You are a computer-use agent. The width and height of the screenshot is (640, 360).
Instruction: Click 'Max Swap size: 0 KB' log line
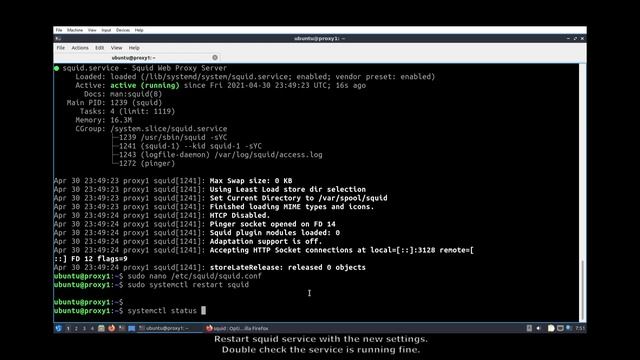click(x=251, y=181)
